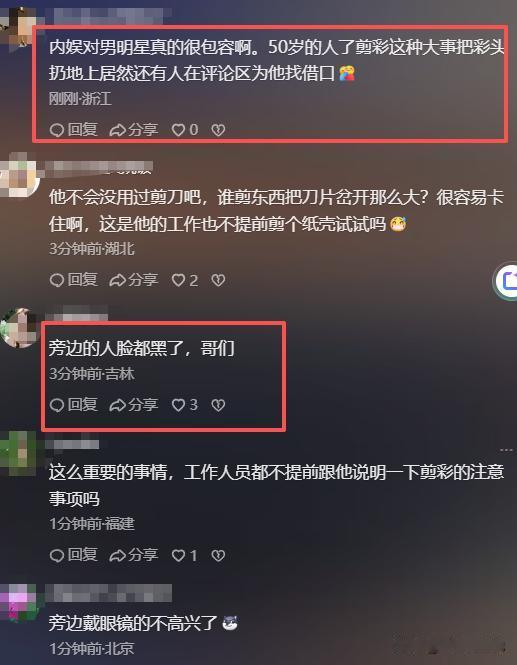Open three-dot menu on Fujian comment

click(x=506, y=450)
